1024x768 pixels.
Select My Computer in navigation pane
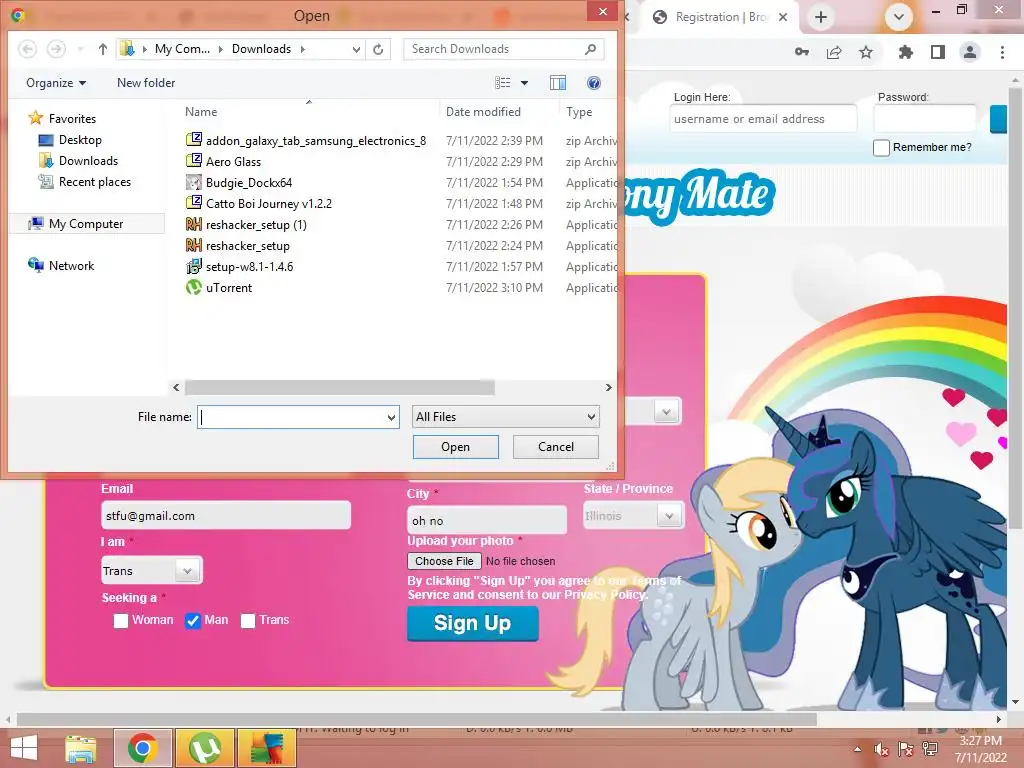coord(86,224)
